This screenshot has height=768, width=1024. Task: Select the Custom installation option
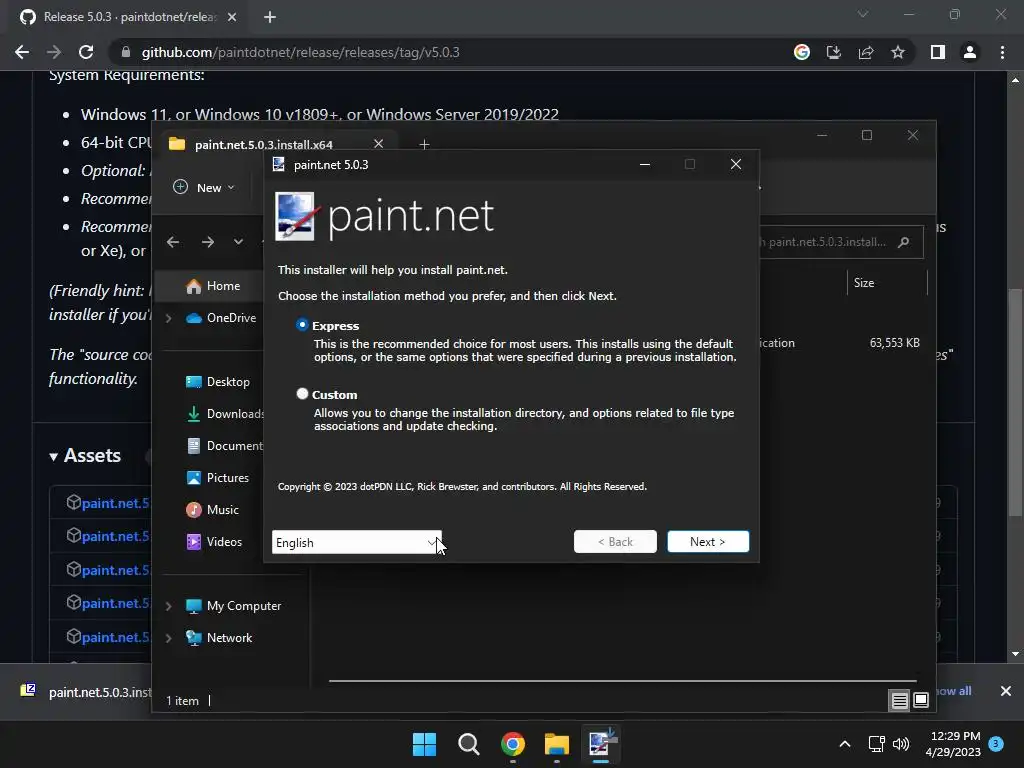pyautogui.click(x=302, y=394)
